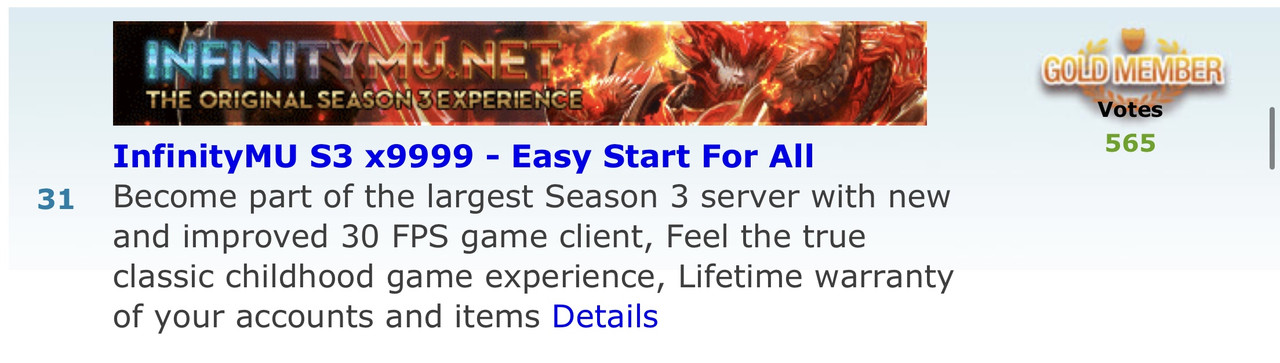Click 'The Original Season 3 Experience' banner tagline
1280x363 pixels.
pos(364,100)
